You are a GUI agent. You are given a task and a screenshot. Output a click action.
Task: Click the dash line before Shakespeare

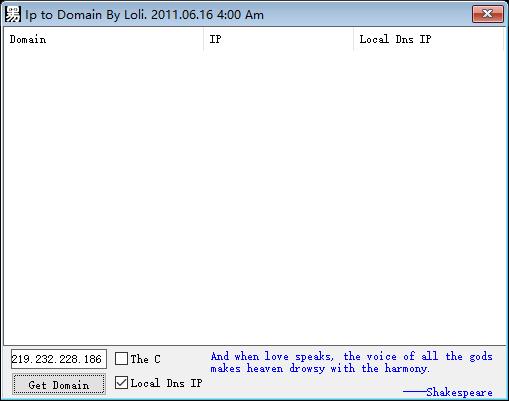(415, 391)
